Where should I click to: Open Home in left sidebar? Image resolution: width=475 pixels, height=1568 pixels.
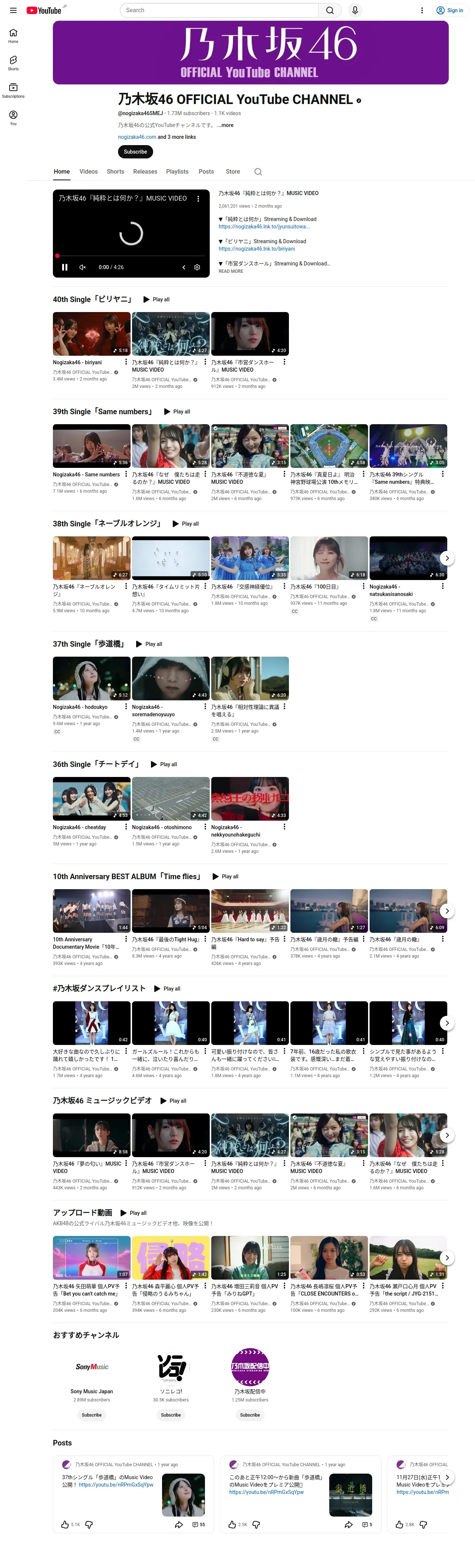click(x=13, y=36)
